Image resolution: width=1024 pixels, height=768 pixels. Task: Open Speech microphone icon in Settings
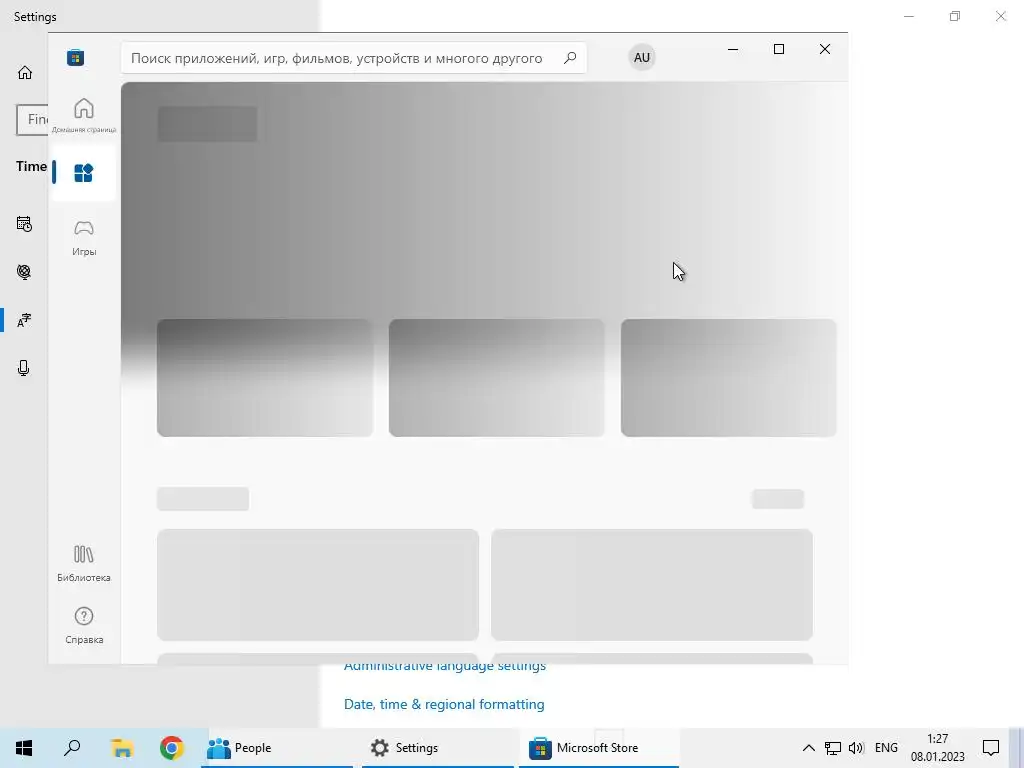click(24, 368)
